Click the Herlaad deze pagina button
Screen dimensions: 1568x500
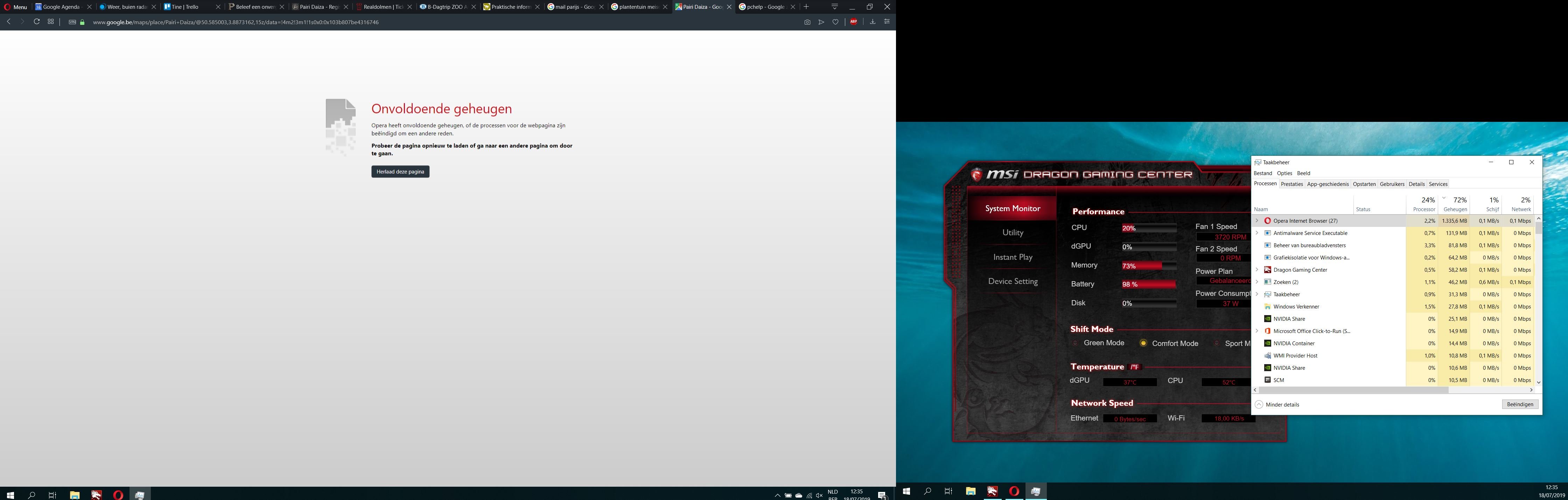(x=400, y=172)
